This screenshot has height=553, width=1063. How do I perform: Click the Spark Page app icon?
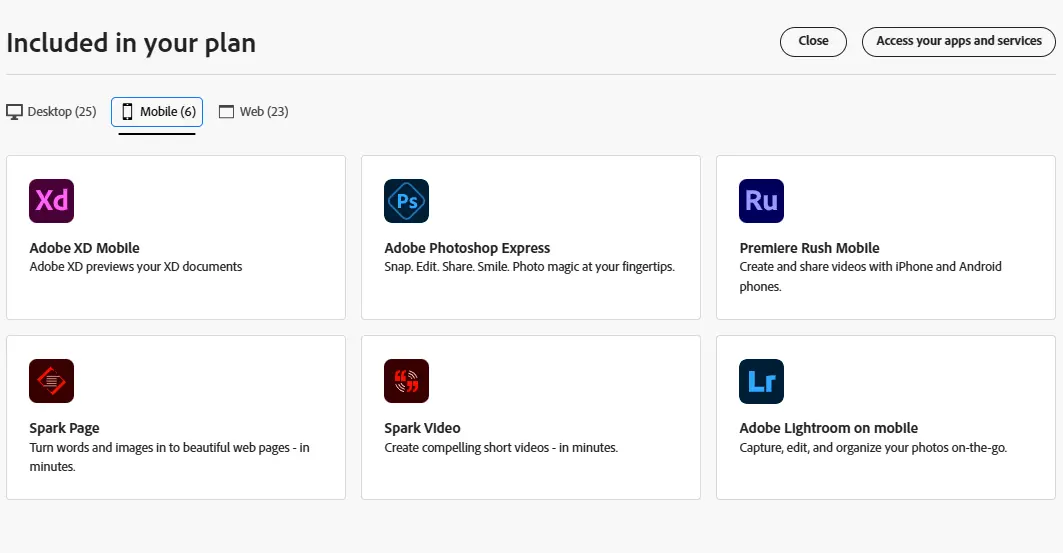(x=52, y=381)
